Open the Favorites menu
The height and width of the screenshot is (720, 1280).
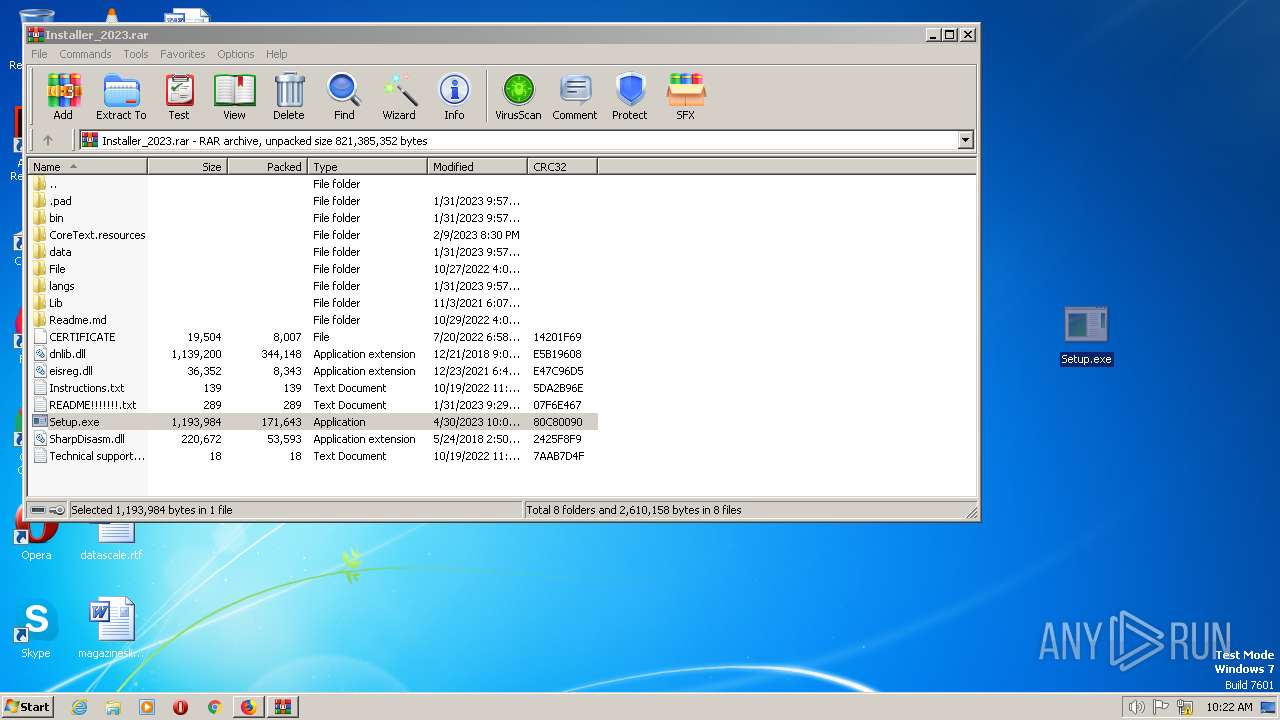point(183,54)
